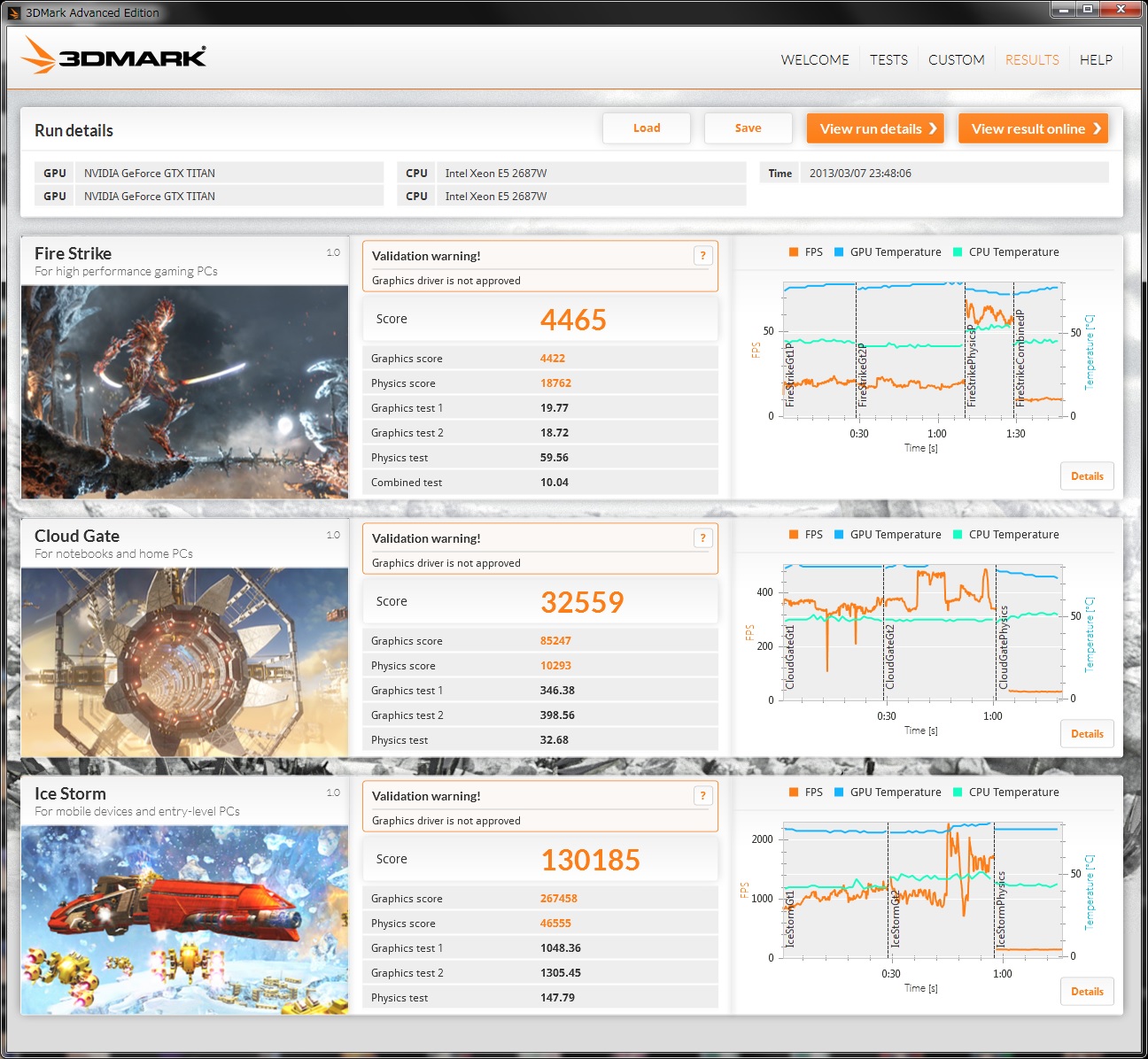Open View run details
The width and height of the screenshot is (1148, 1059).
point(875,128)
